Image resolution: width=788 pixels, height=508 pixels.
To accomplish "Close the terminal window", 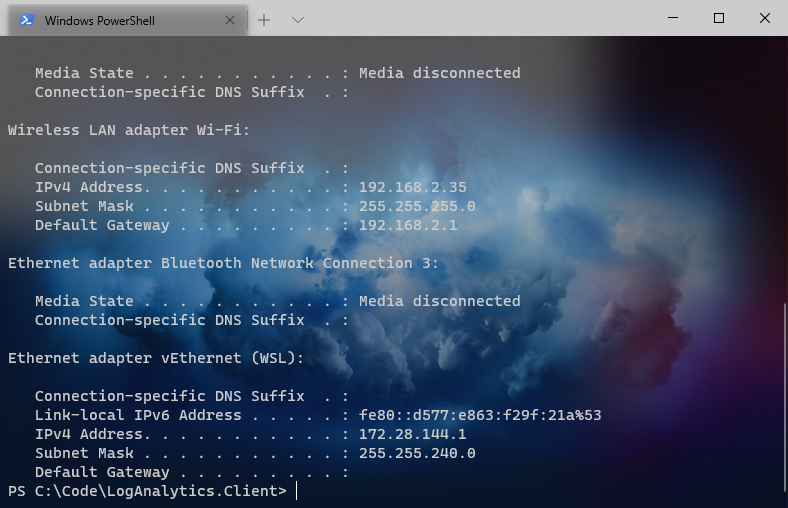I will click(764, 18).
